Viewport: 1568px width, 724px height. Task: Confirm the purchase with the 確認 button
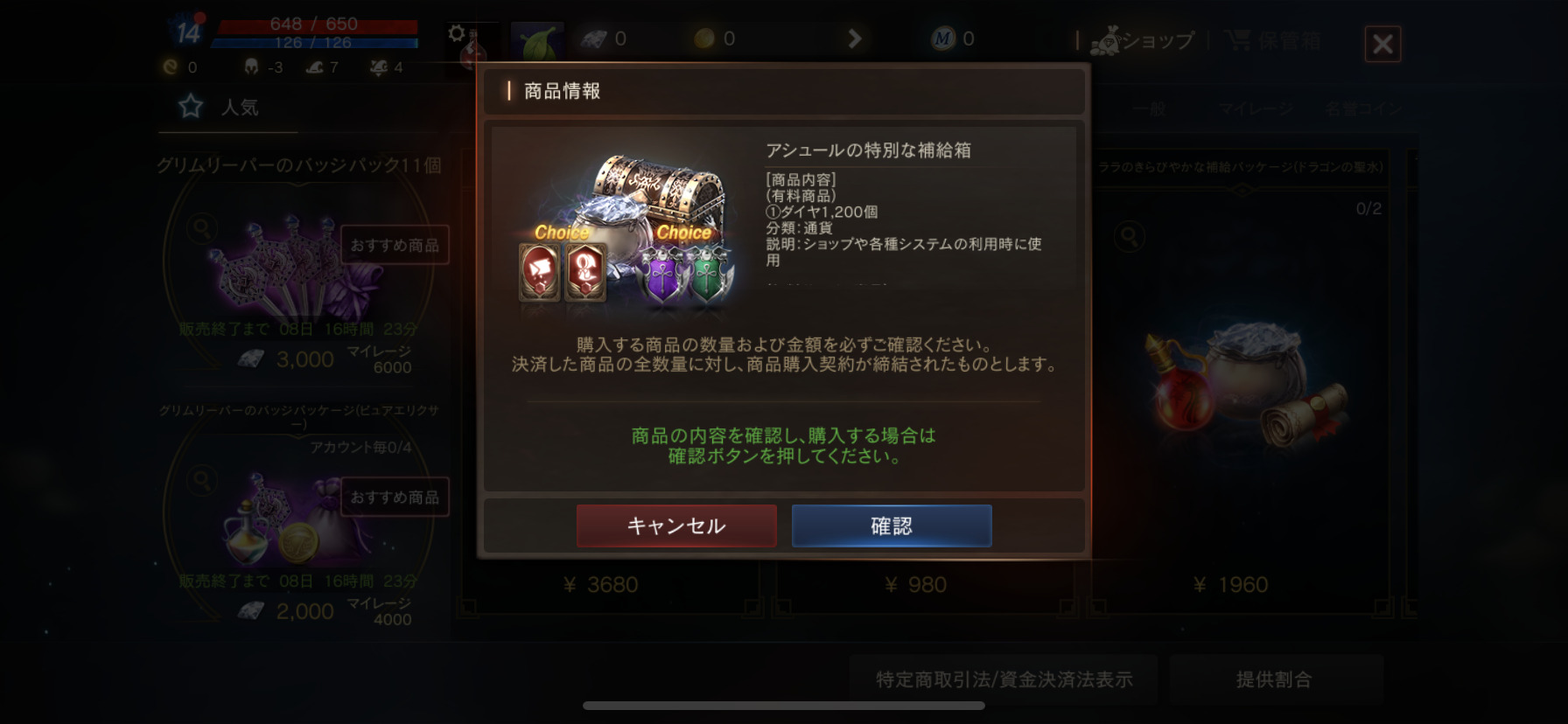tap(892, 526)
